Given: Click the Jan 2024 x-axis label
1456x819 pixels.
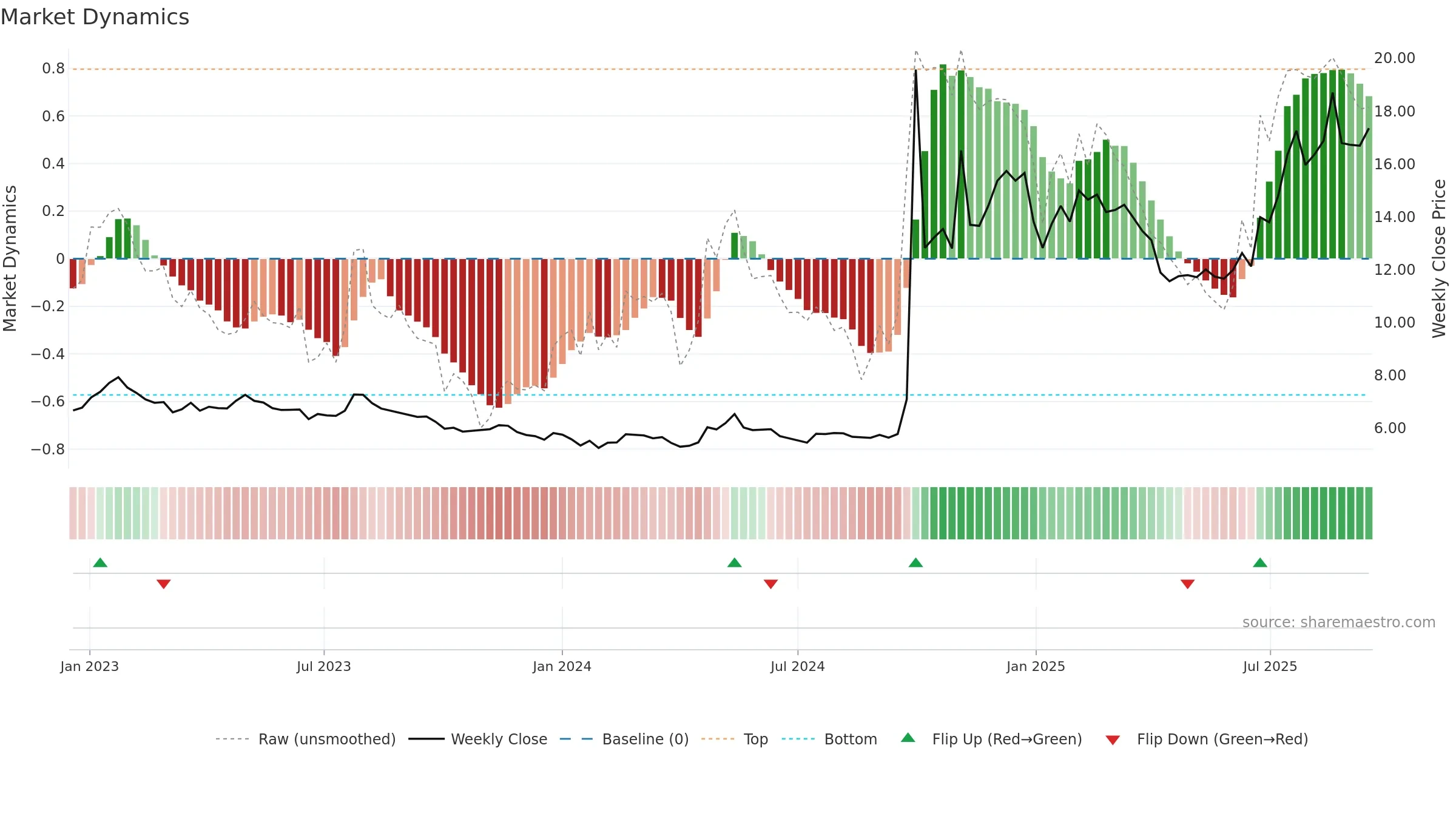Looking at the screenshot, I should click(x=562, y=666).
